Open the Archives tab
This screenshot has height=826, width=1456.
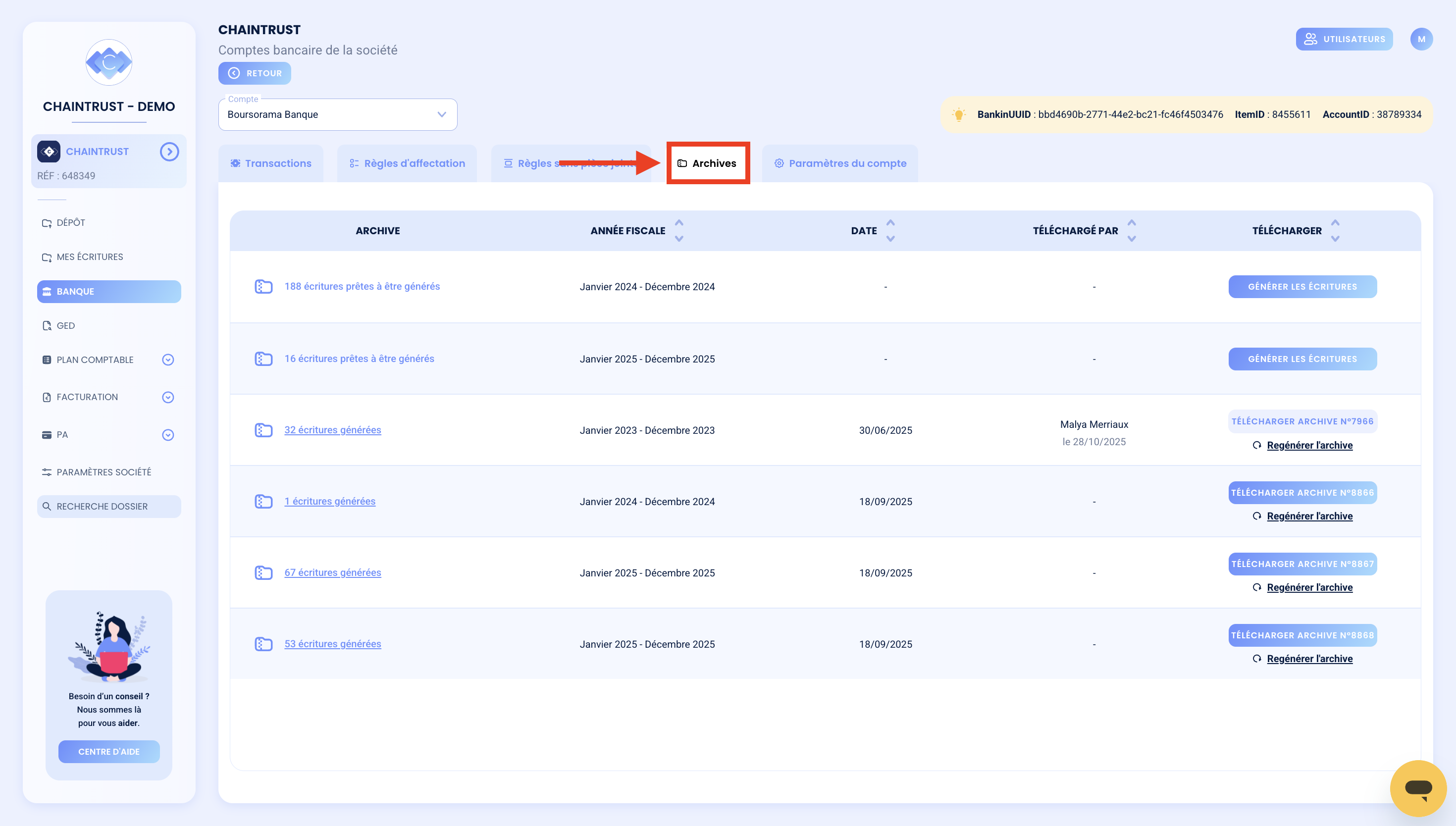[708, 163]
